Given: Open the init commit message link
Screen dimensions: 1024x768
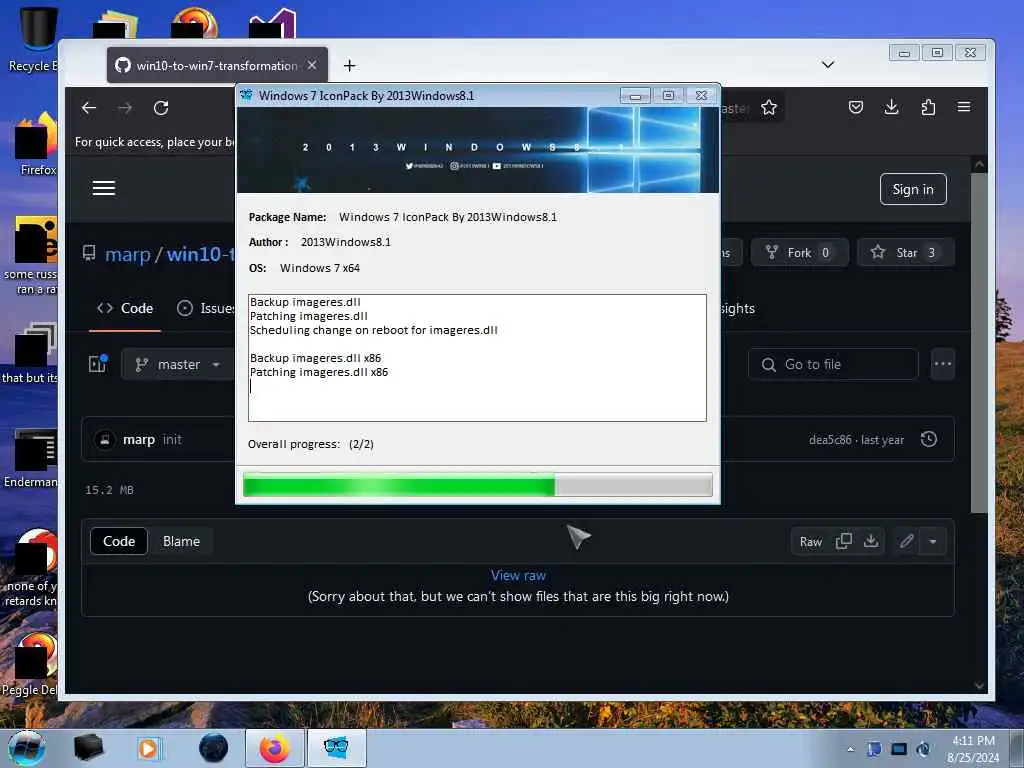Looking at the screenshot, I should coord(172,440).
